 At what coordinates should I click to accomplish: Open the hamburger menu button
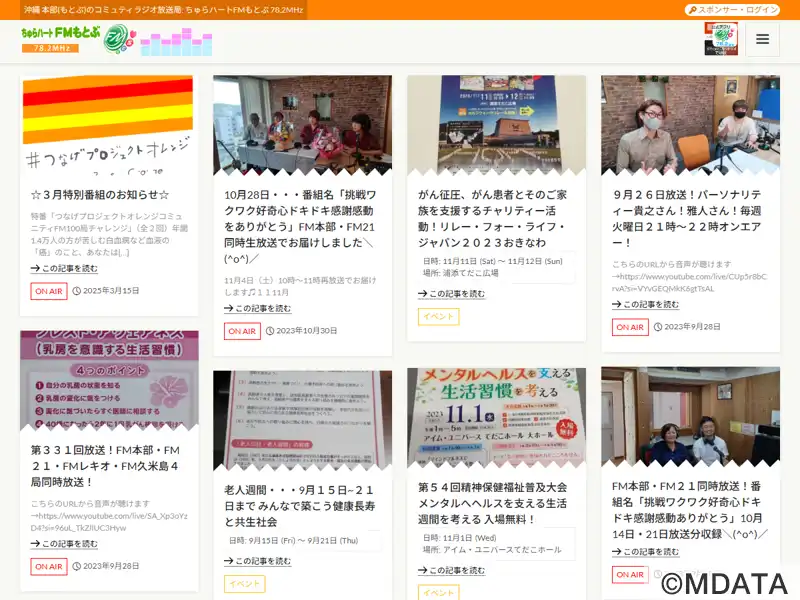point(762,39)
